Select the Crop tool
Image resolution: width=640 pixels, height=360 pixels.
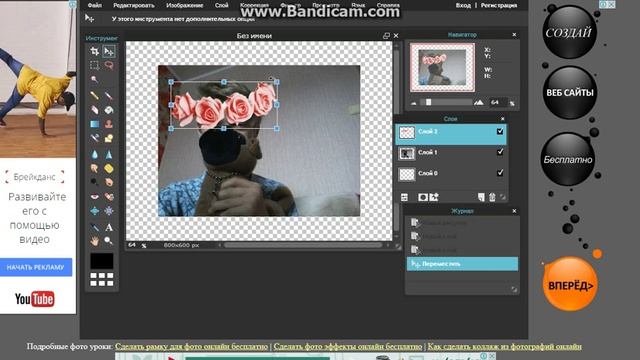(95, 51)
